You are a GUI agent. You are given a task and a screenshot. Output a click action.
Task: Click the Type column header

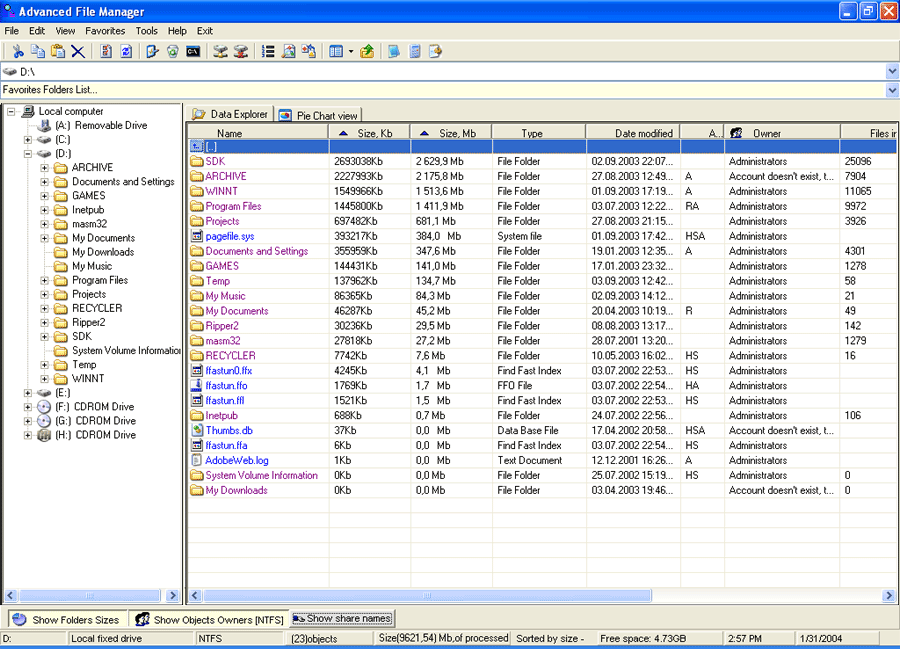point(532,133)
